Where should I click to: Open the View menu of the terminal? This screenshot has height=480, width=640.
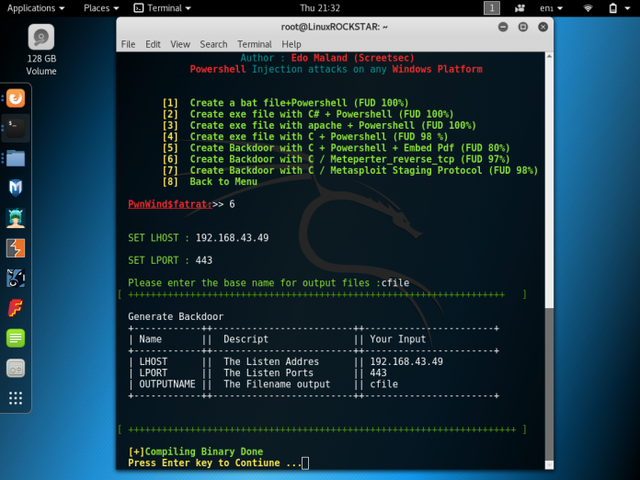coord(180,44)
